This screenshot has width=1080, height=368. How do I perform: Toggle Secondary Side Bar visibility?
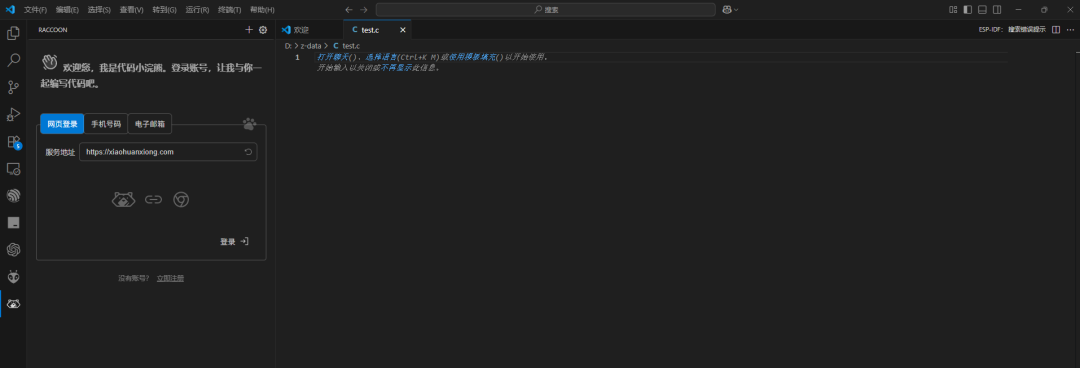pos(997,10)
